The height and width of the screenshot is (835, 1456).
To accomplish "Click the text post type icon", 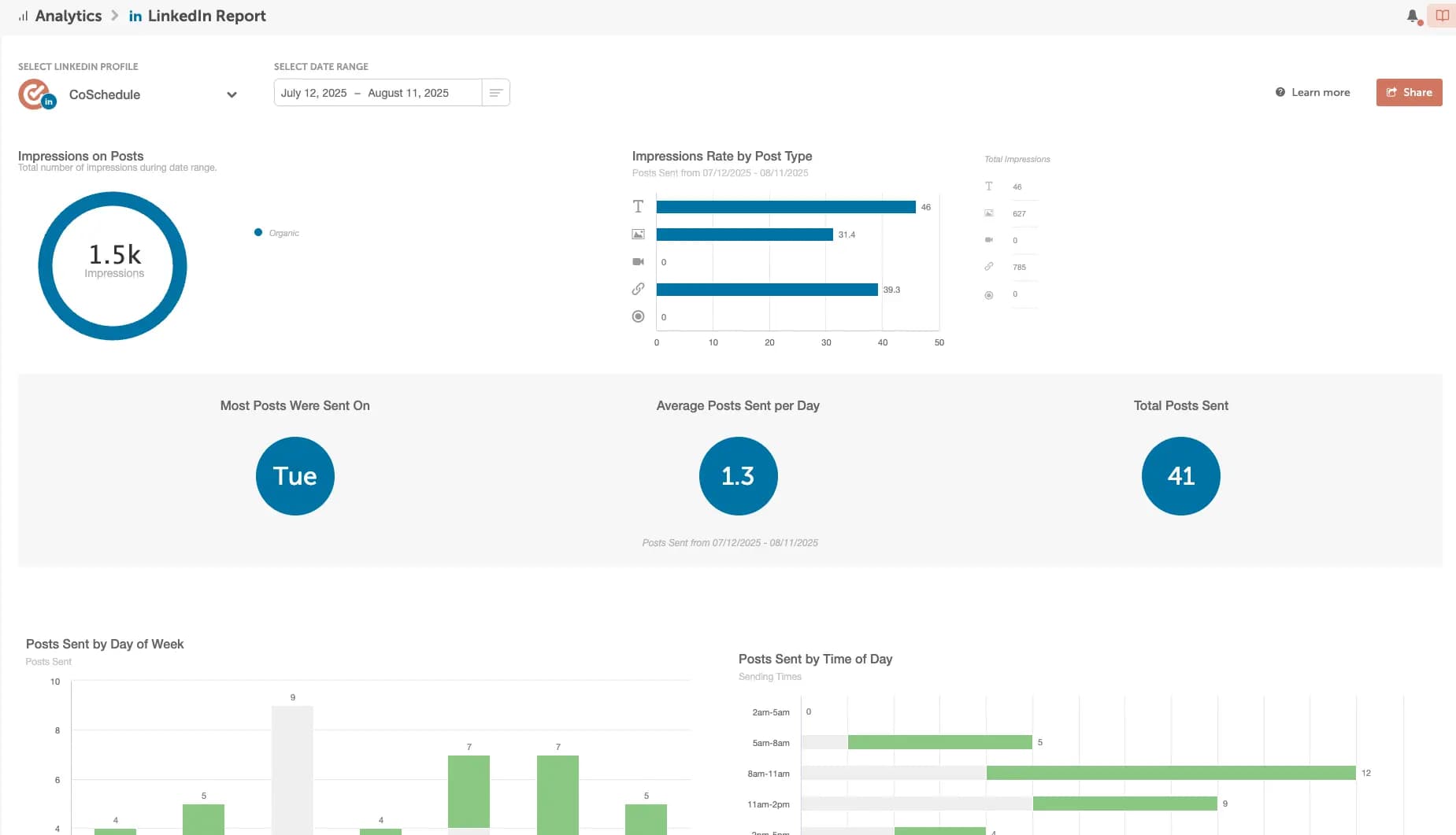I will click(638, 207).
